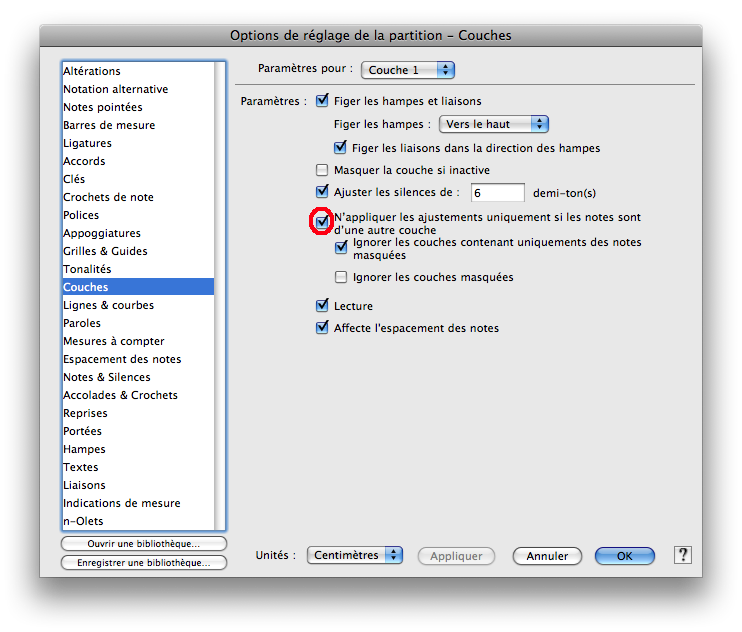
Task: Enable 'Masquer la couche si inactive'
Action: click(x=322, y=171)
